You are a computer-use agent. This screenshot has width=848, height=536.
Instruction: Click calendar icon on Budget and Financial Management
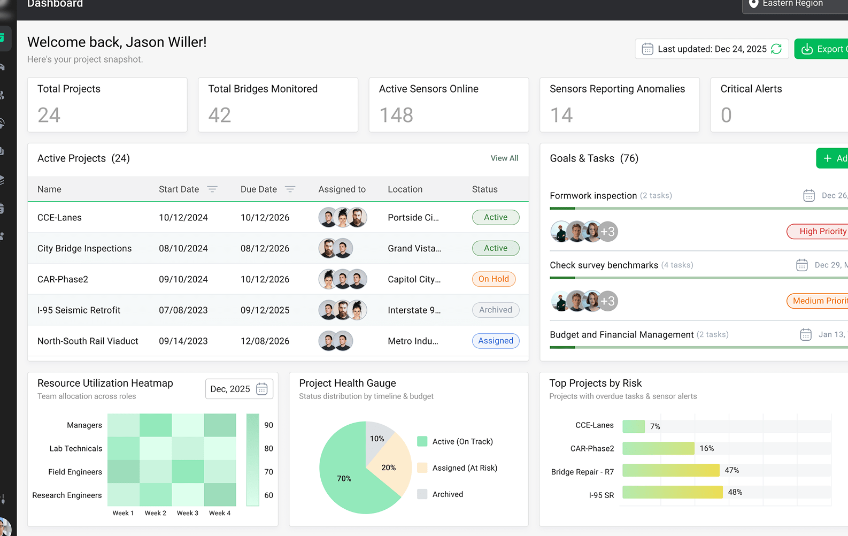(x=806, y=334)
